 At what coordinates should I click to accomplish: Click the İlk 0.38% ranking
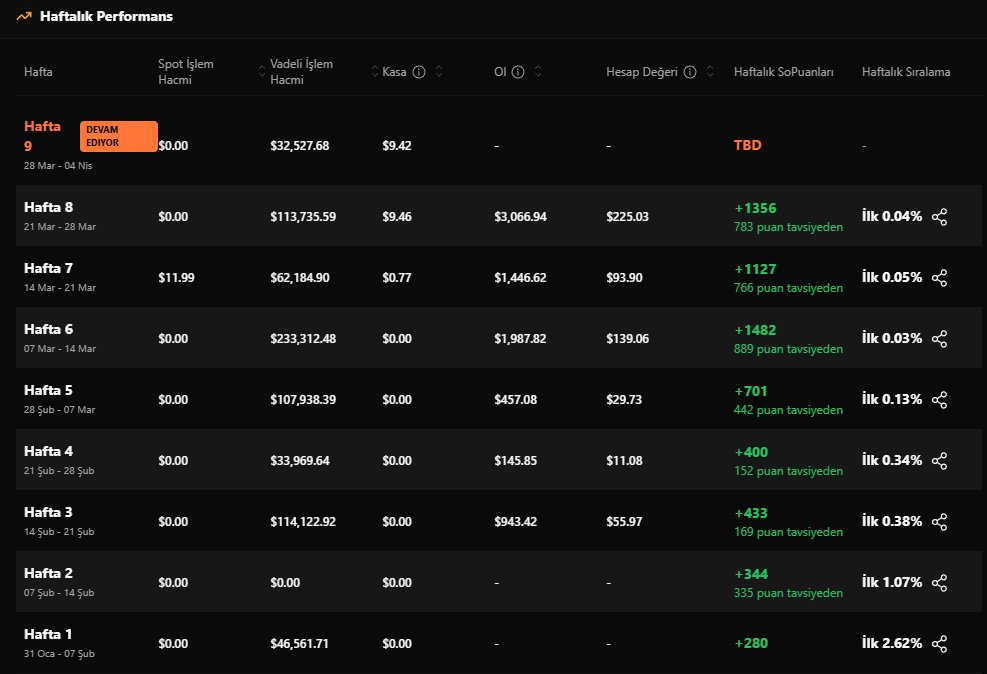coord(892,522)
